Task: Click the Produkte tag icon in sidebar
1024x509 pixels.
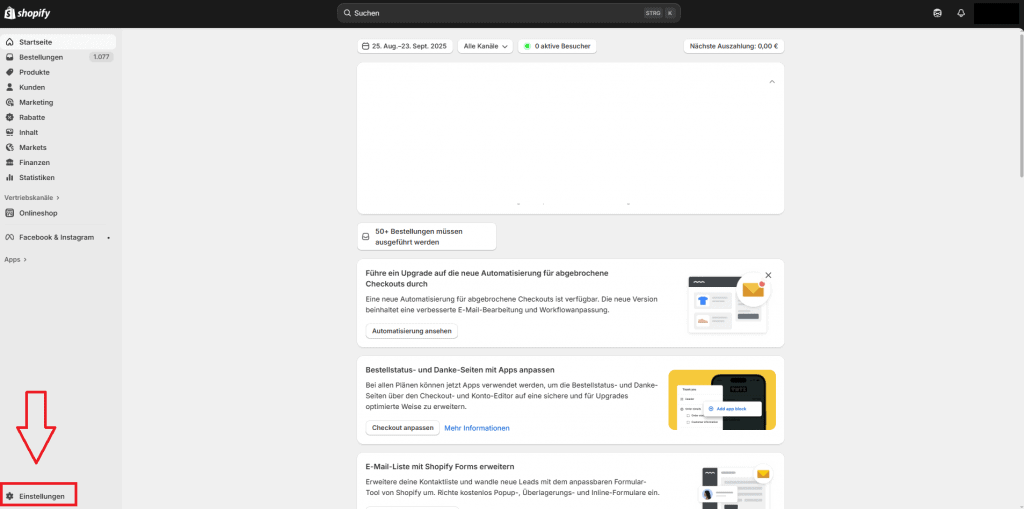Action: (x=10, y=72)
